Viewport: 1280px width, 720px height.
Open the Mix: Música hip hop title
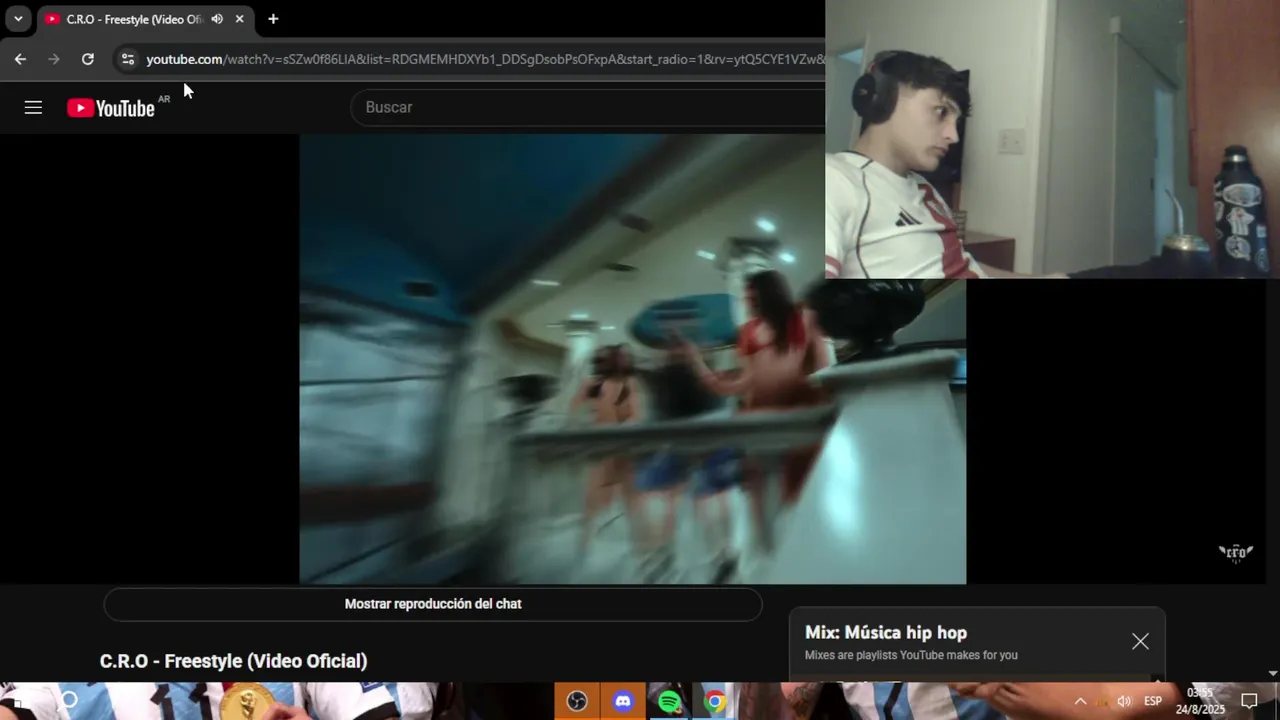tap(886, 632)
